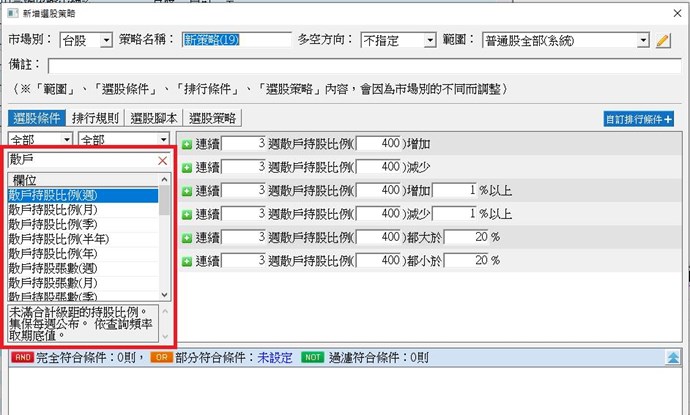Click the 備註 input field
The width and height of the screenshot is (690, 415).
click(x=360, y=66)
